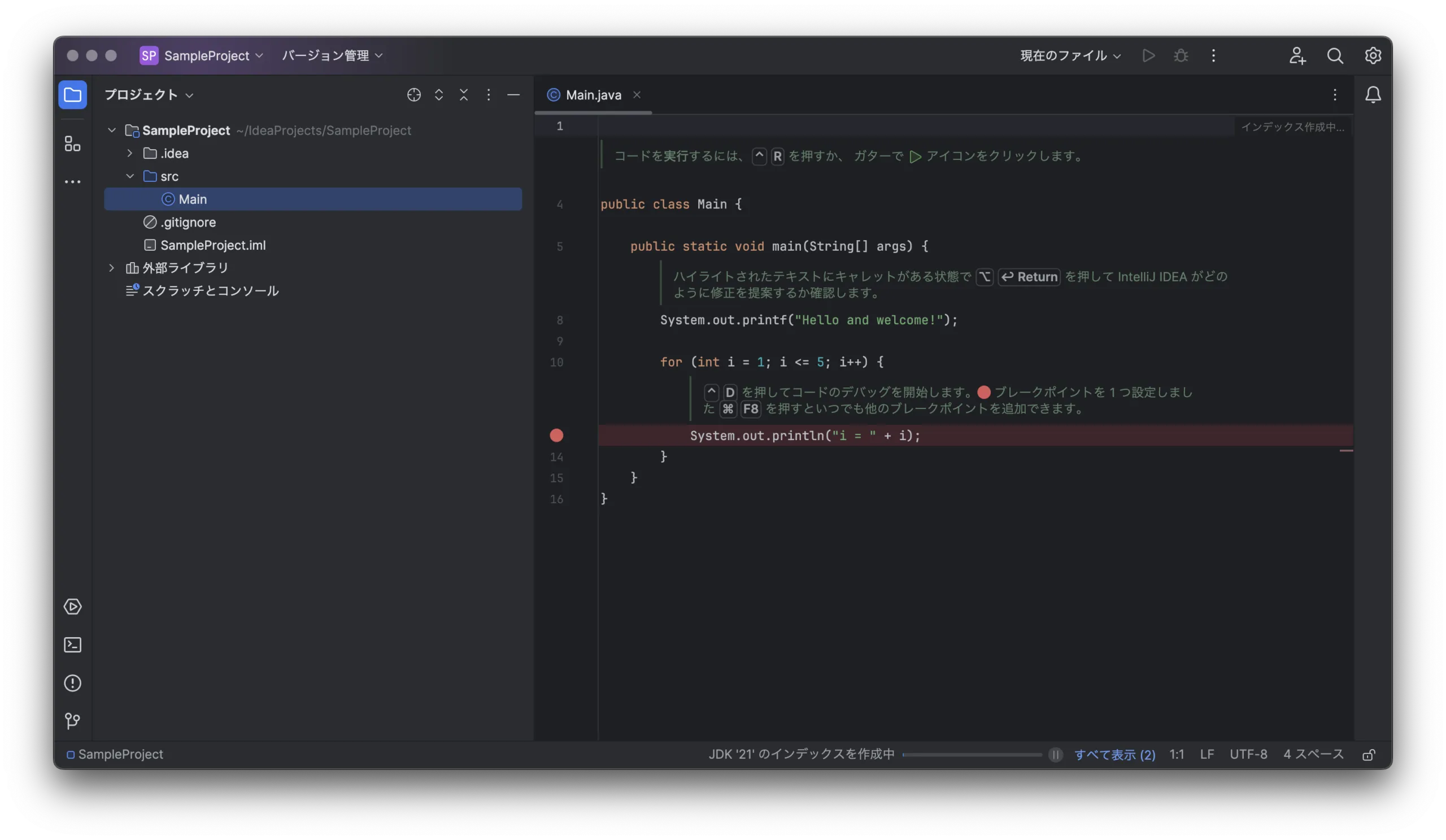This screenshot has height=840, width=1446.
Task: Place caret in printf Hello and welcome line
Action: pos(808,320)
